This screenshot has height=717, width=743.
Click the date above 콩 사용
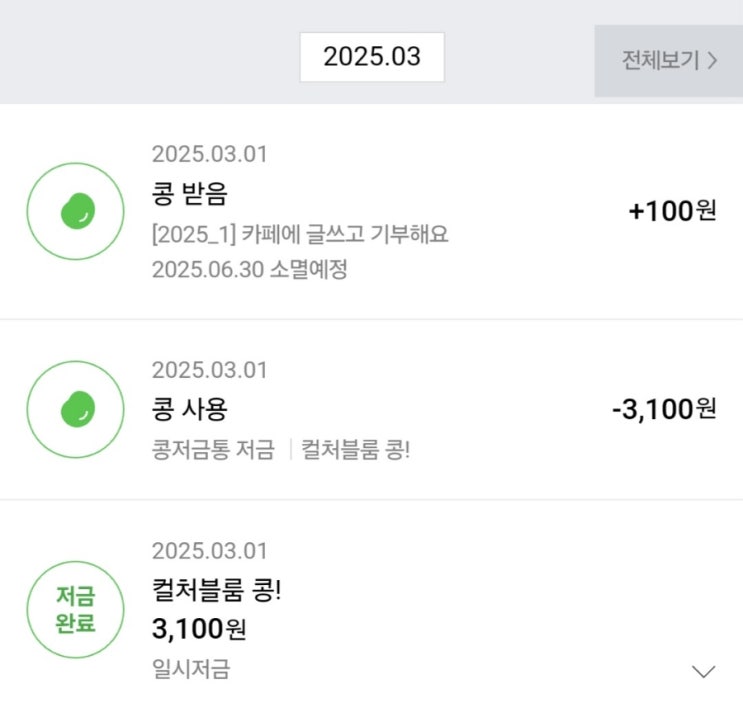(x=210, y=370)
